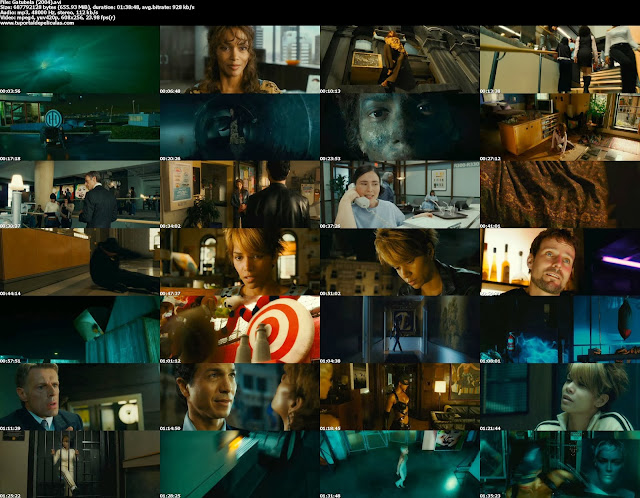The width and height of the screenshot is (640, 498).
Task: Select the teal angled building wall frame
Action: (240, 464)
